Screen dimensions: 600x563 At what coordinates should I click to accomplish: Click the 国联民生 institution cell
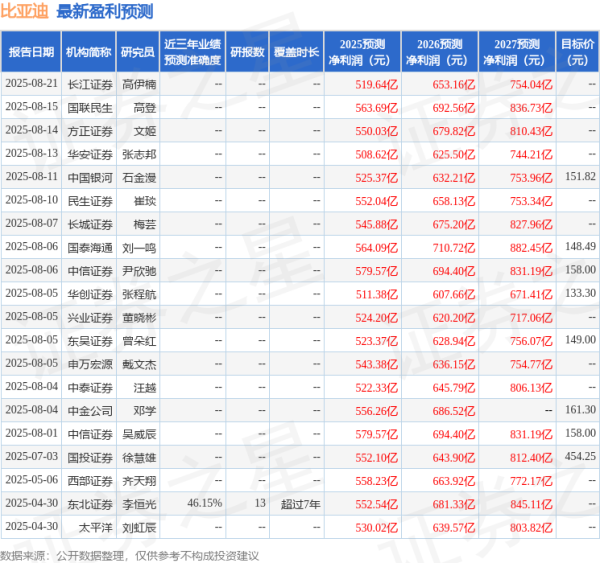(x=90, y=108)
